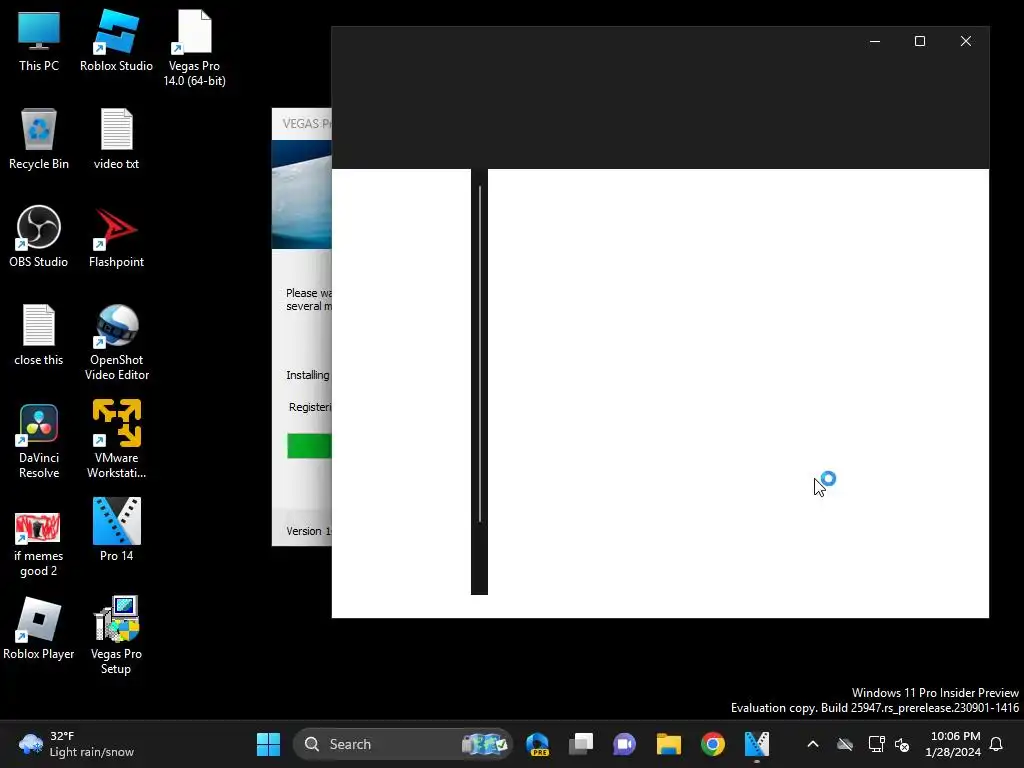
Task: Open Google Chrome from taskbar
Action: coord(712,744)
